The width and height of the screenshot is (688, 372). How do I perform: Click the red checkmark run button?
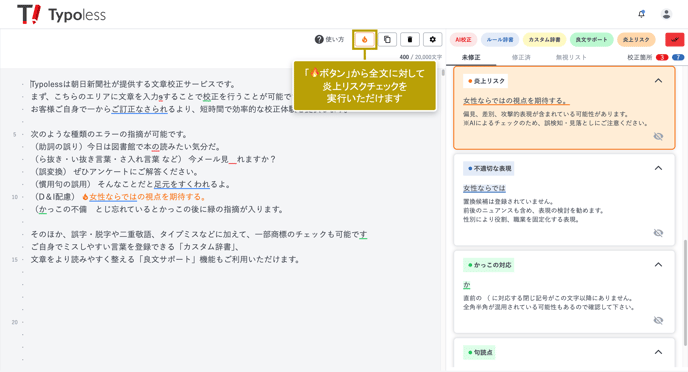click(x=674, y=39)
